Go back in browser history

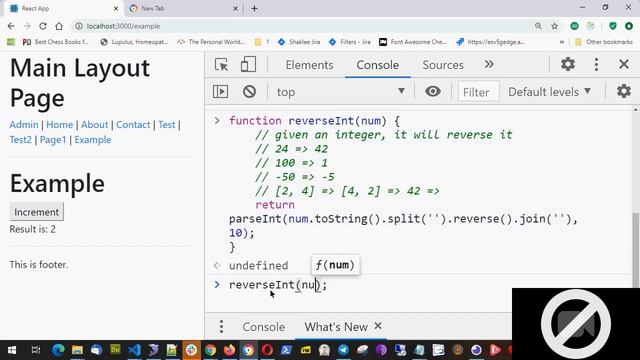tap(11, 26)
